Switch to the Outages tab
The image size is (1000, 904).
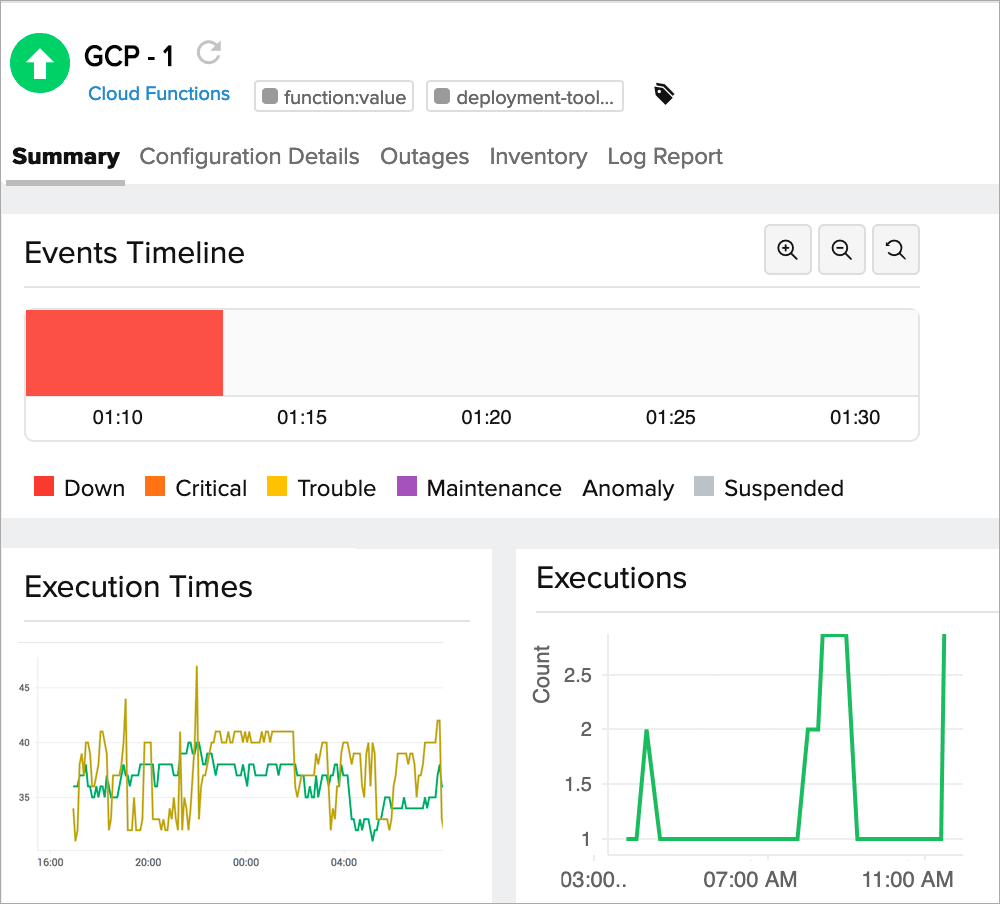coord(424,156)
